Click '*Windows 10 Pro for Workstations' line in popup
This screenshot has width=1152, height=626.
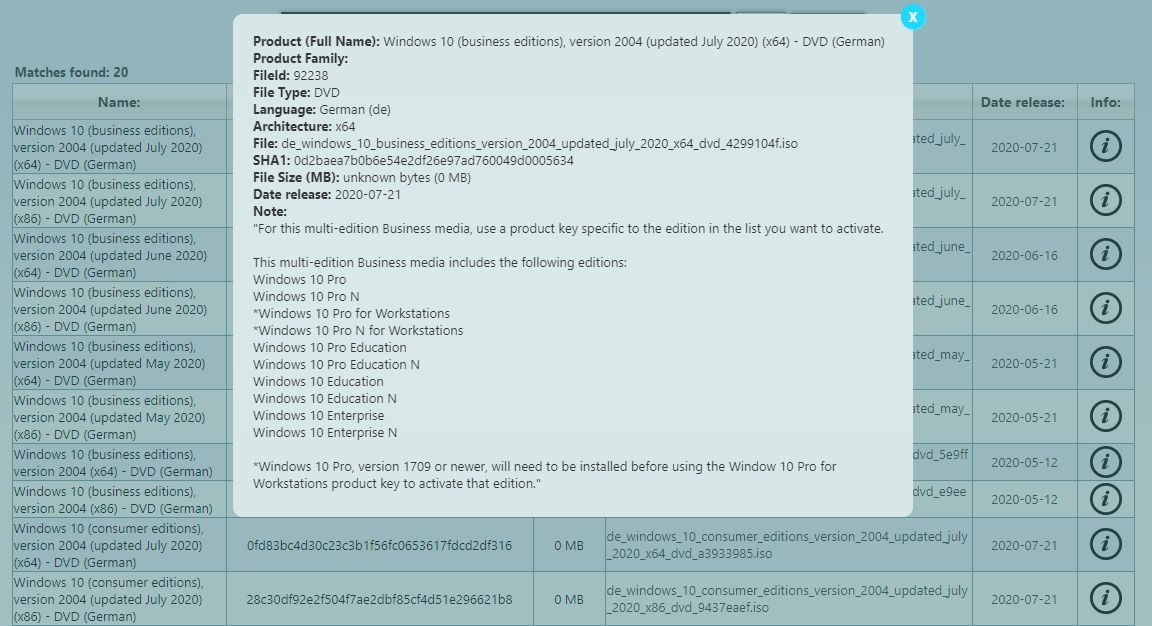point(351,313)
